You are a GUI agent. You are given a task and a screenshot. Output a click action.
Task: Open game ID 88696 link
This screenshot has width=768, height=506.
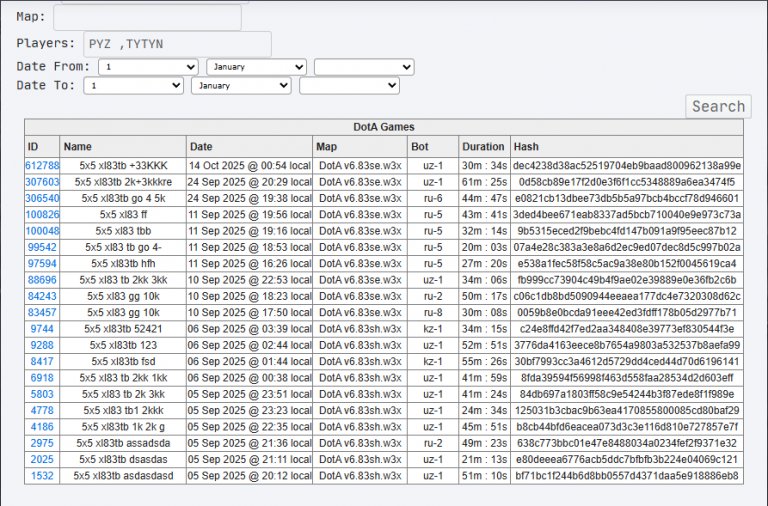coord(42,280)
